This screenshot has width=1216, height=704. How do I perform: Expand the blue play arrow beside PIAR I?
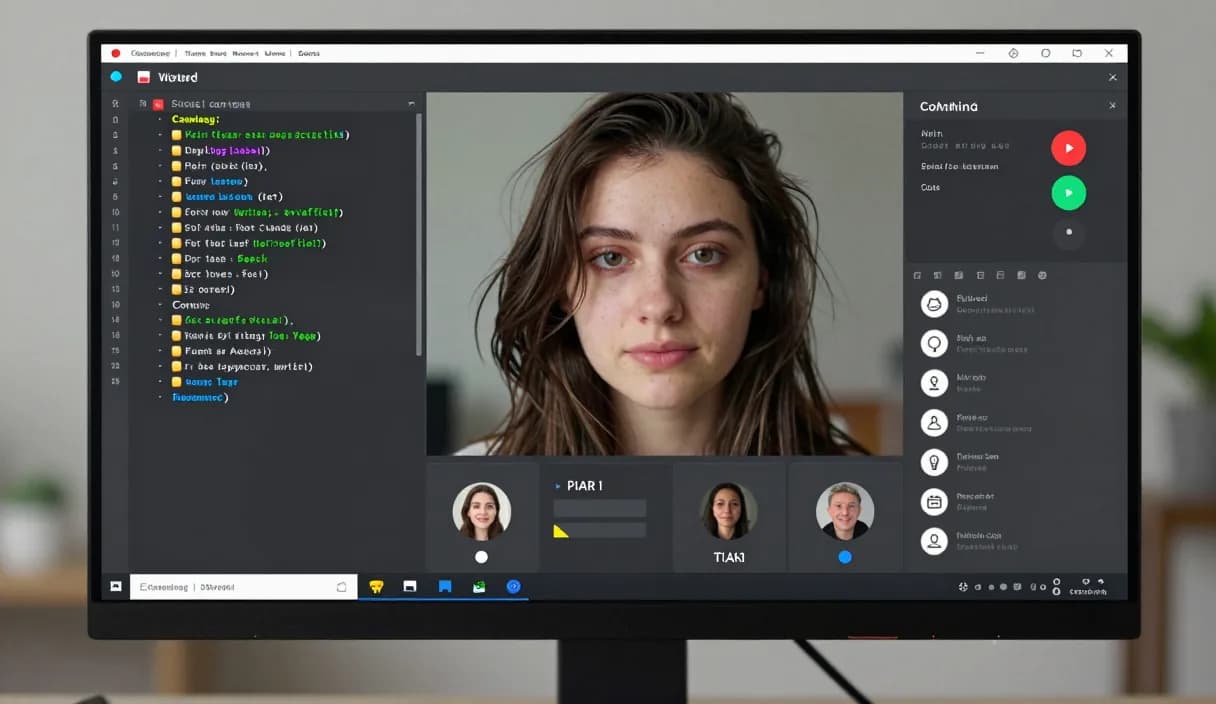pos(558,486)
